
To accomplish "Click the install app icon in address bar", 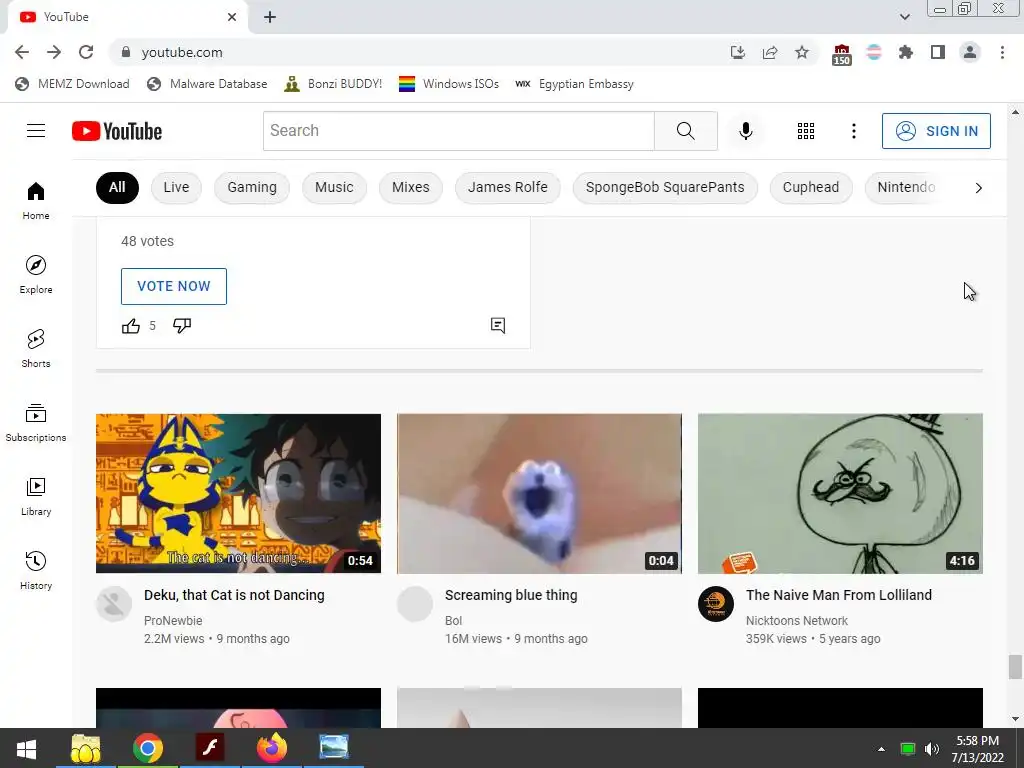I will click(737, 52).
